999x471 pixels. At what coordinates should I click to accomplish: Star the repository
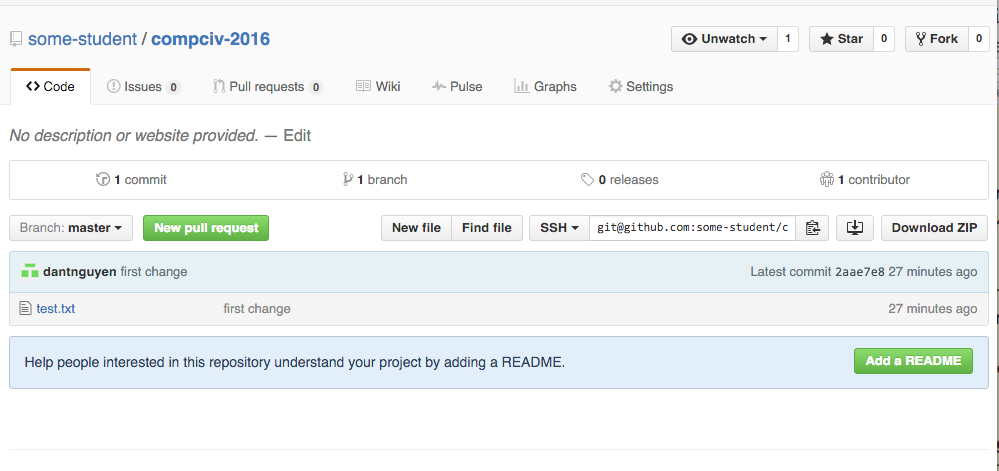(841, 39)
